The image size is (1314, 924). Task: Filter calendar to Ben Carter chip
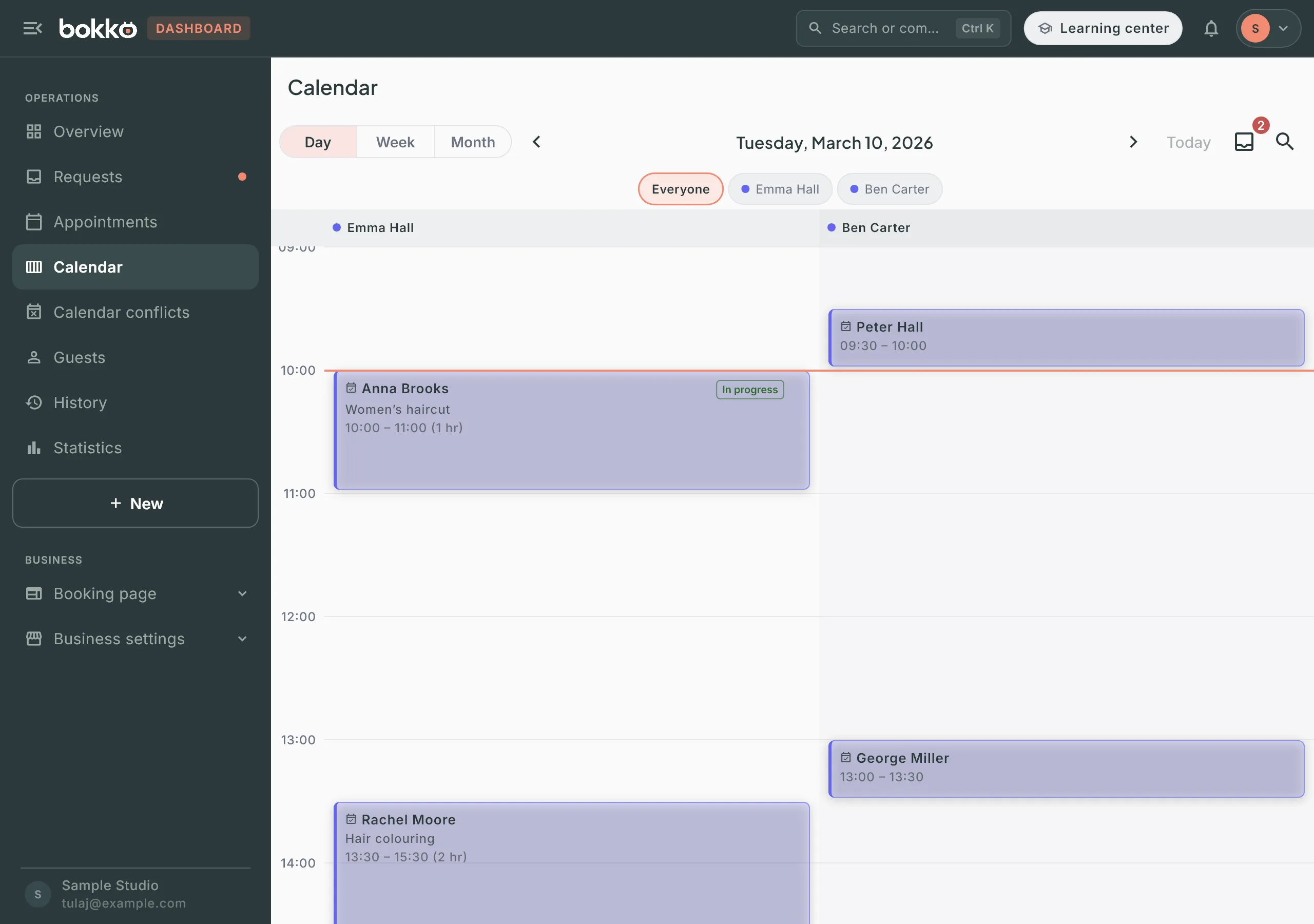click(x=890, y=189)
